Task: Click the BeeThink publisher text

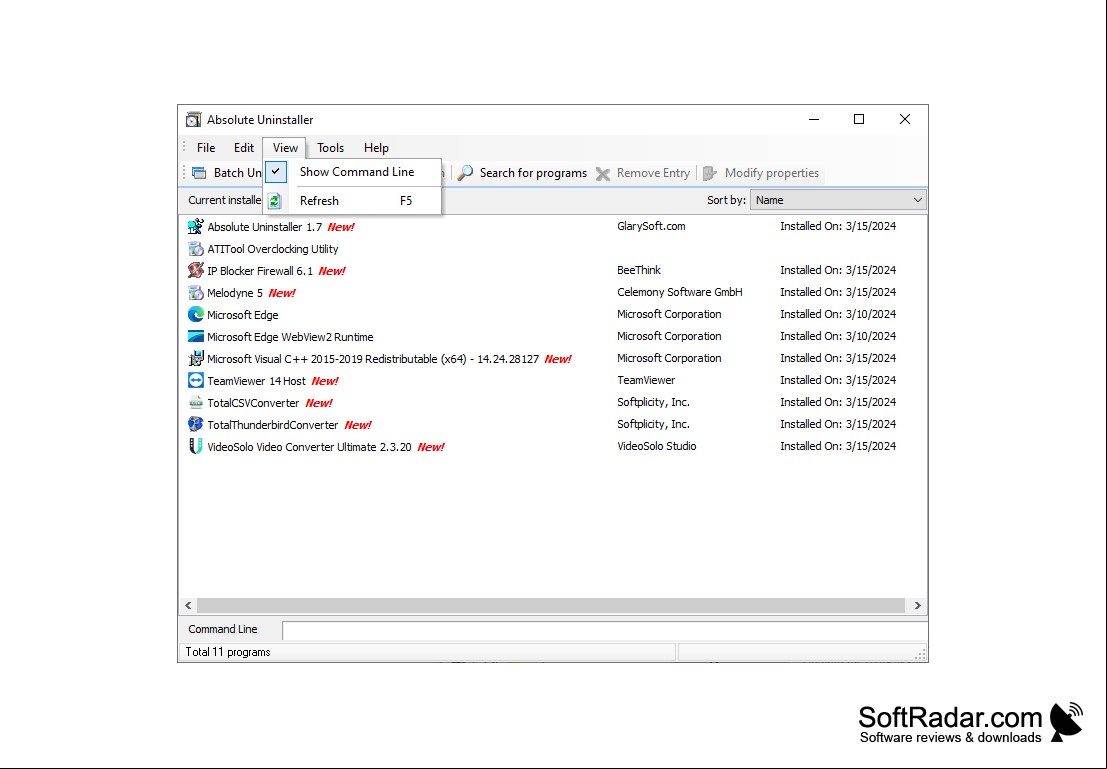Action: click(639, 270)
